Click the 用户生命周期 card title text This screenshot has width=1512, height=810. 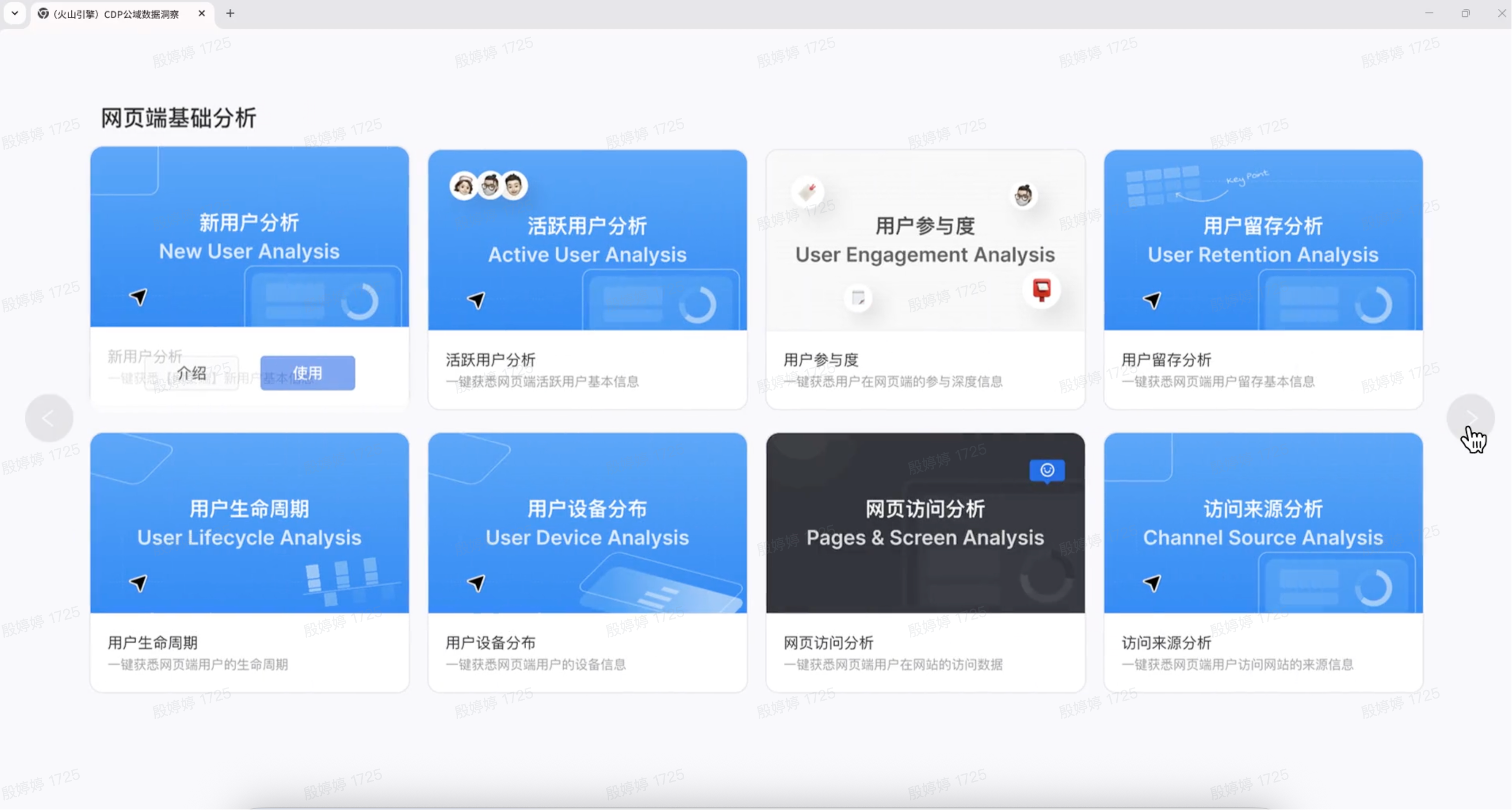coord(153,643)
